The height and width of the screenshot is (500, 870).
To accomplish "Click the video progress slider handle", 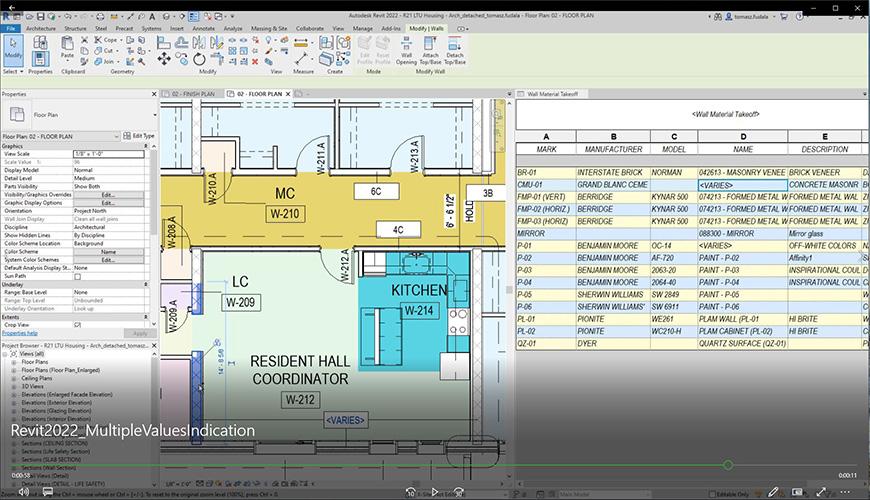I will (728, 465).
